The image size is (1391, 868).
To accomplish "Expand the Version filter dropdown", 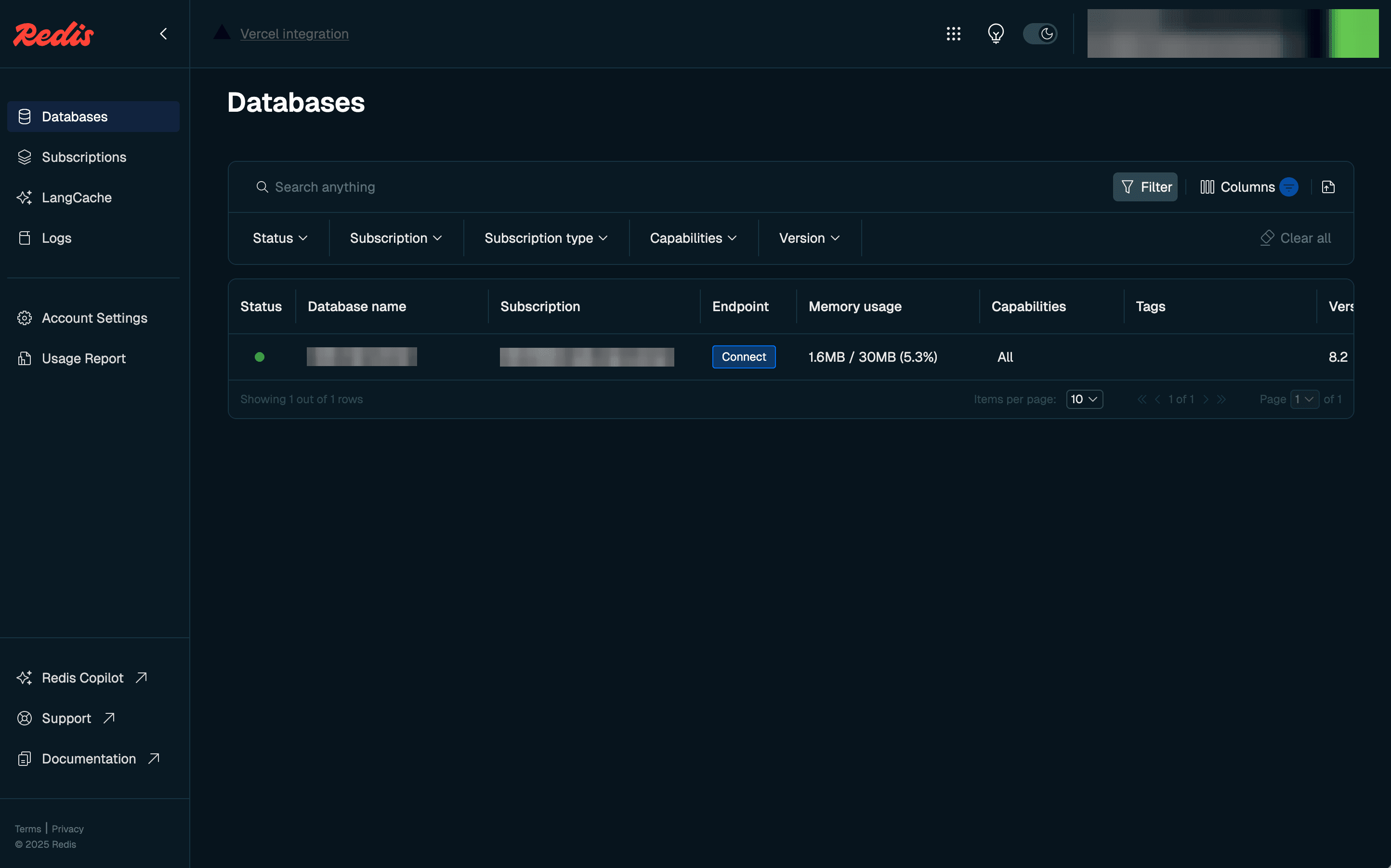I will pos(809,237).
